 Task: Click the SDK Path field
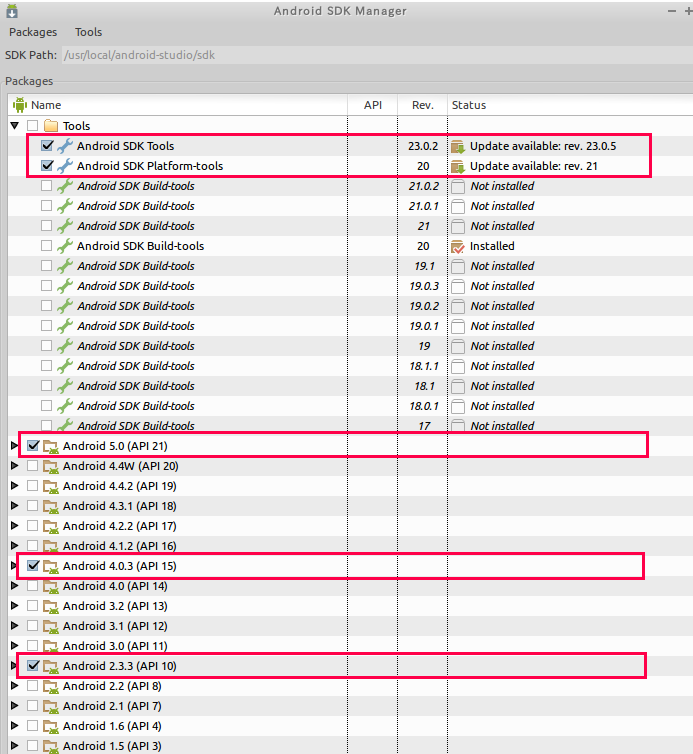point(378,55)
